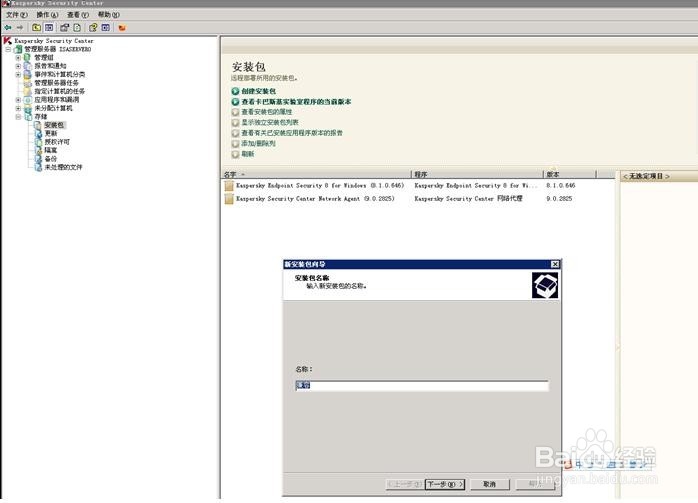Viewport: 698px width, 503px height.
Task: Select the 备份 node under 存储
Action: click(x=51, y=159)
